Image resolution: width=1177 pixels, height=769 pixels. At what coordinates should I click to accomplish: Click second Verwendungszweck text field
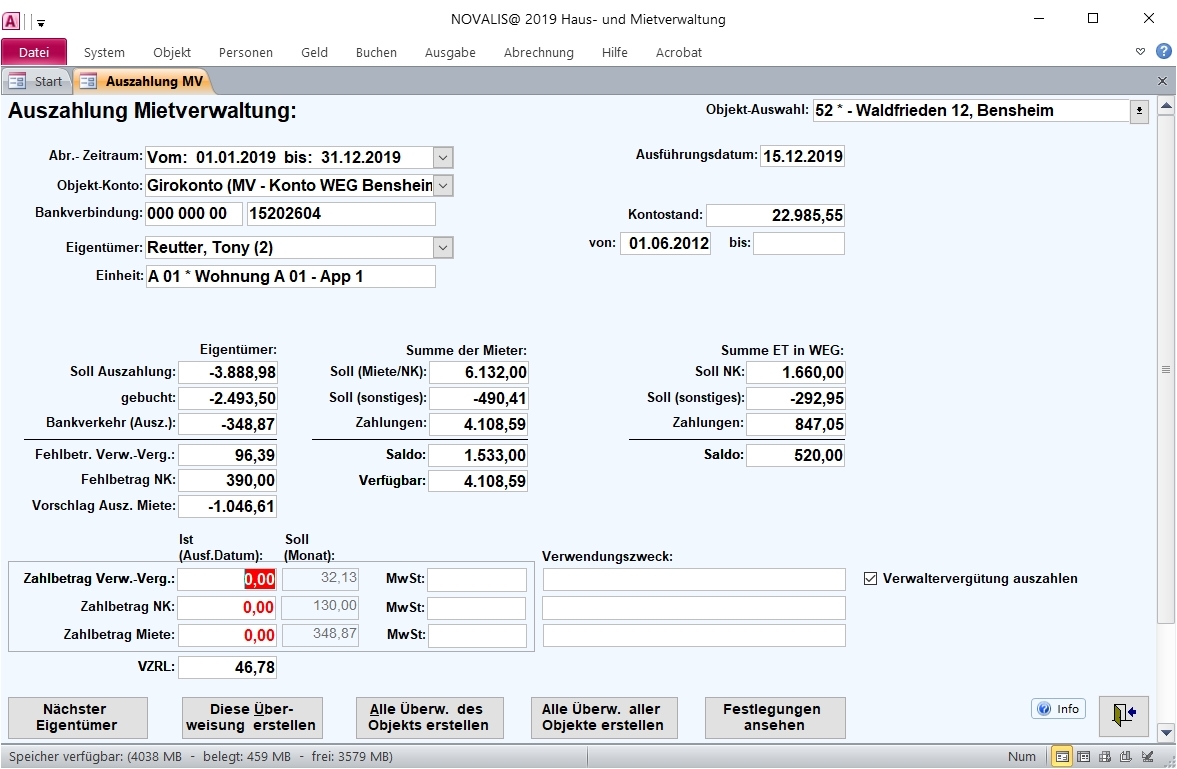point(694,607)
